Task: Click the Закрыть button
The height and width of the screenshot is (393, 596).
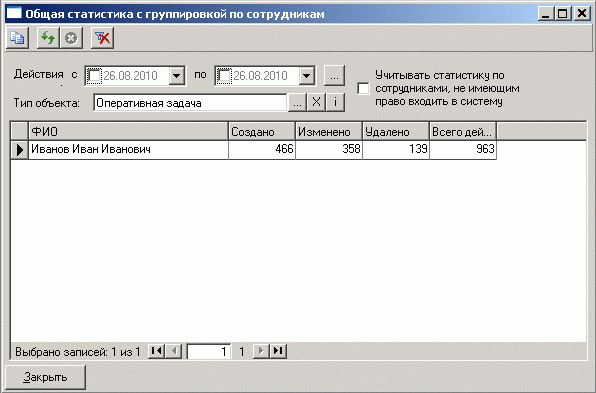Action: click(45, 377)
